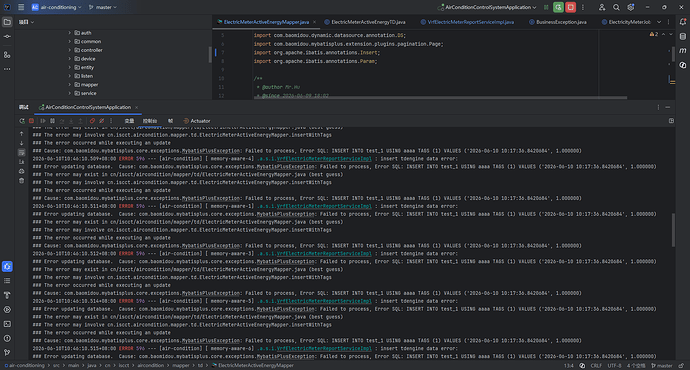Expand the common package folder
The height and width of the screenshot is (370, 690).
click(x=70, y=41)
